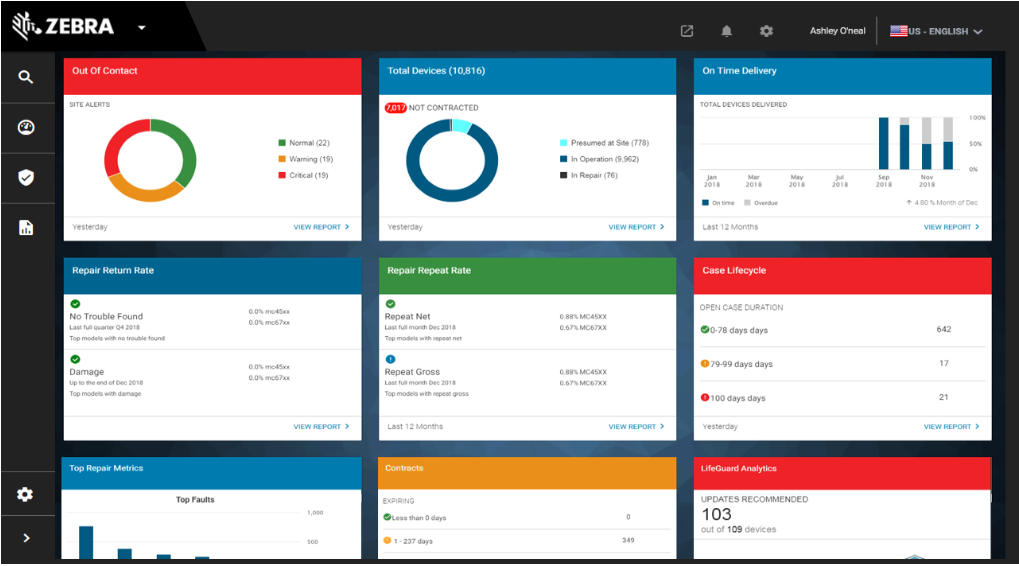1019x566 pixels.
Task: Click the tallest bar in Top Faults chart
Action: coord(86,542)
